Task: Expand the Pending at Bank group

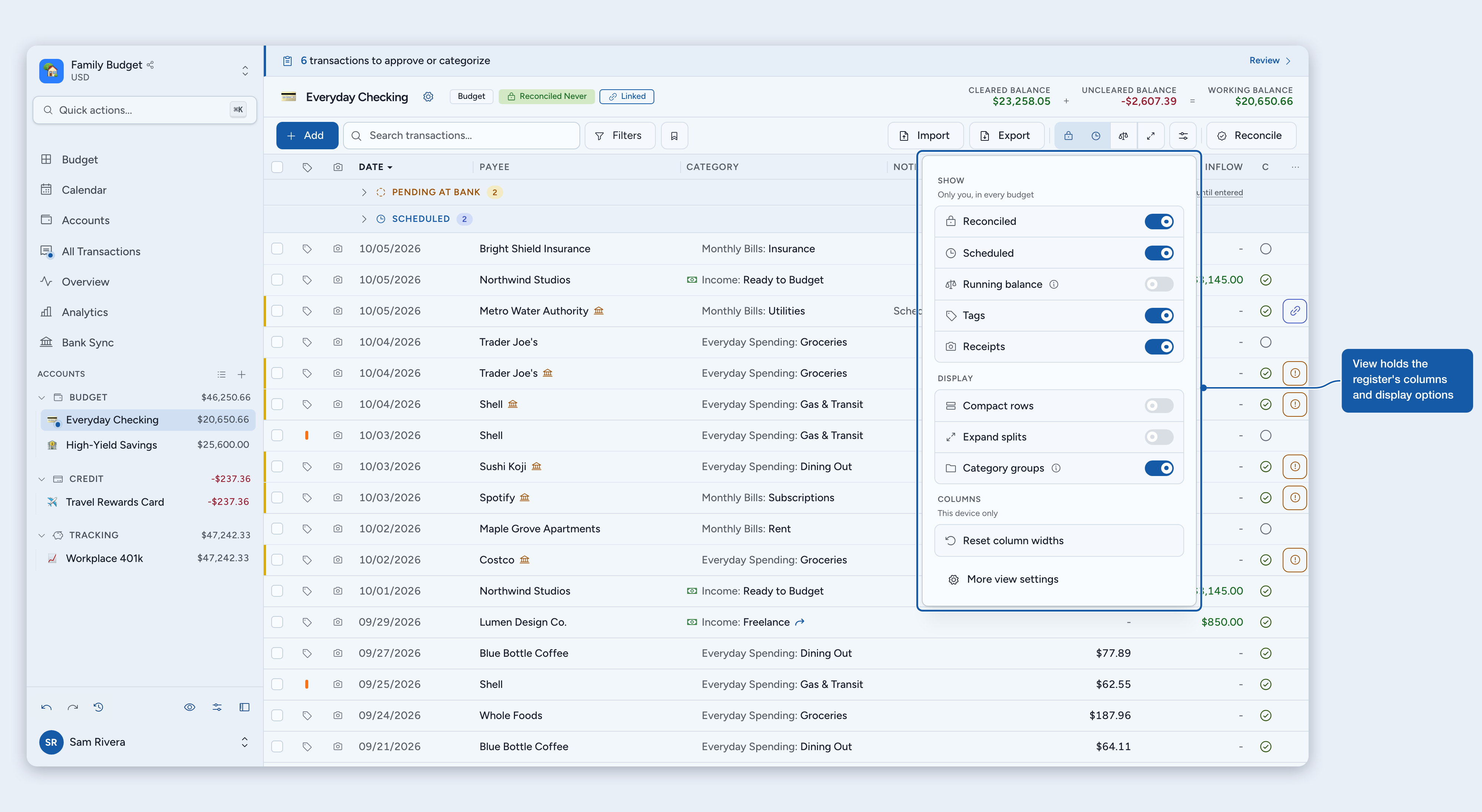Action: tap(364, 193)
